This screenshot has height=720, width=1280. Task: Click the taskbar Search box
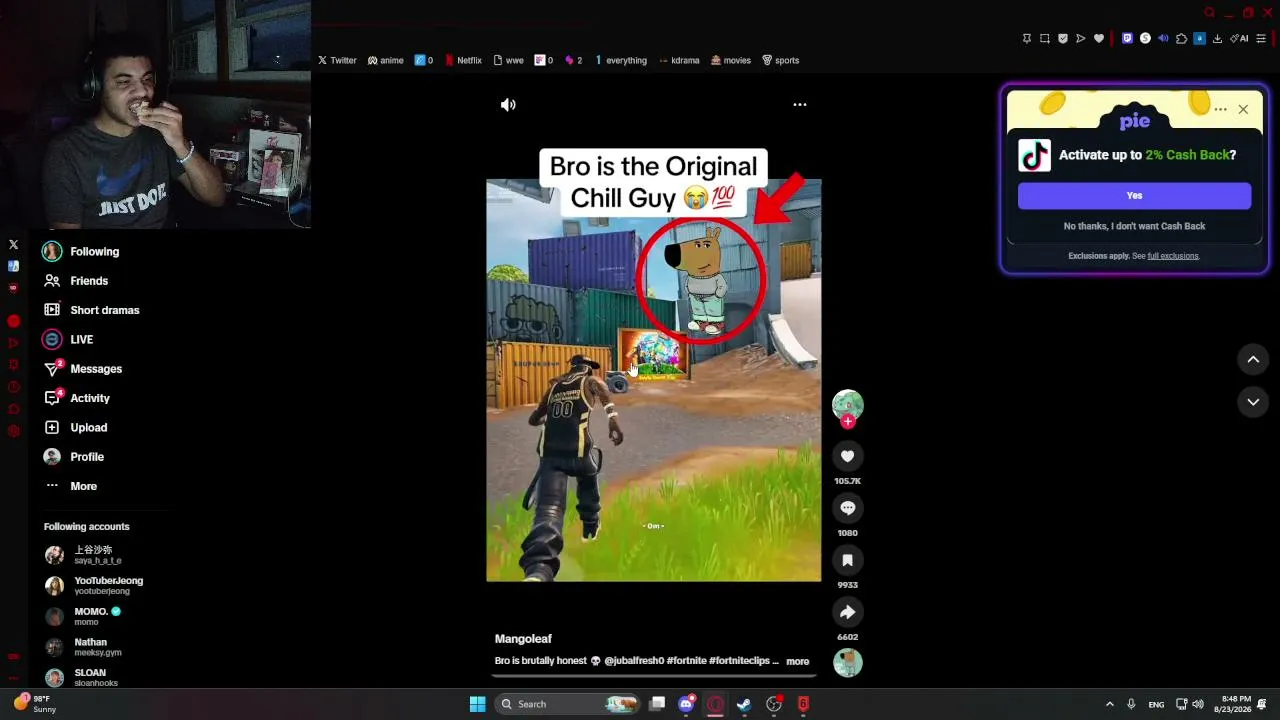pos(567,704)
